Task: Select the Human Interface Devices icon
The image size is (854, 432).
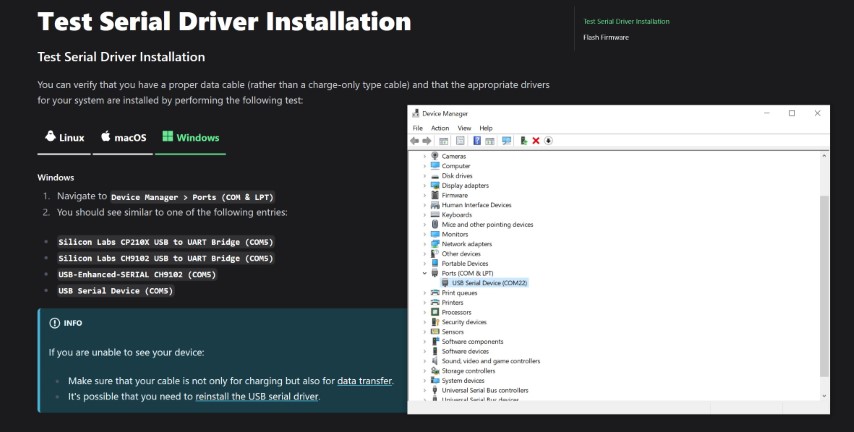Action: point(435,205)
